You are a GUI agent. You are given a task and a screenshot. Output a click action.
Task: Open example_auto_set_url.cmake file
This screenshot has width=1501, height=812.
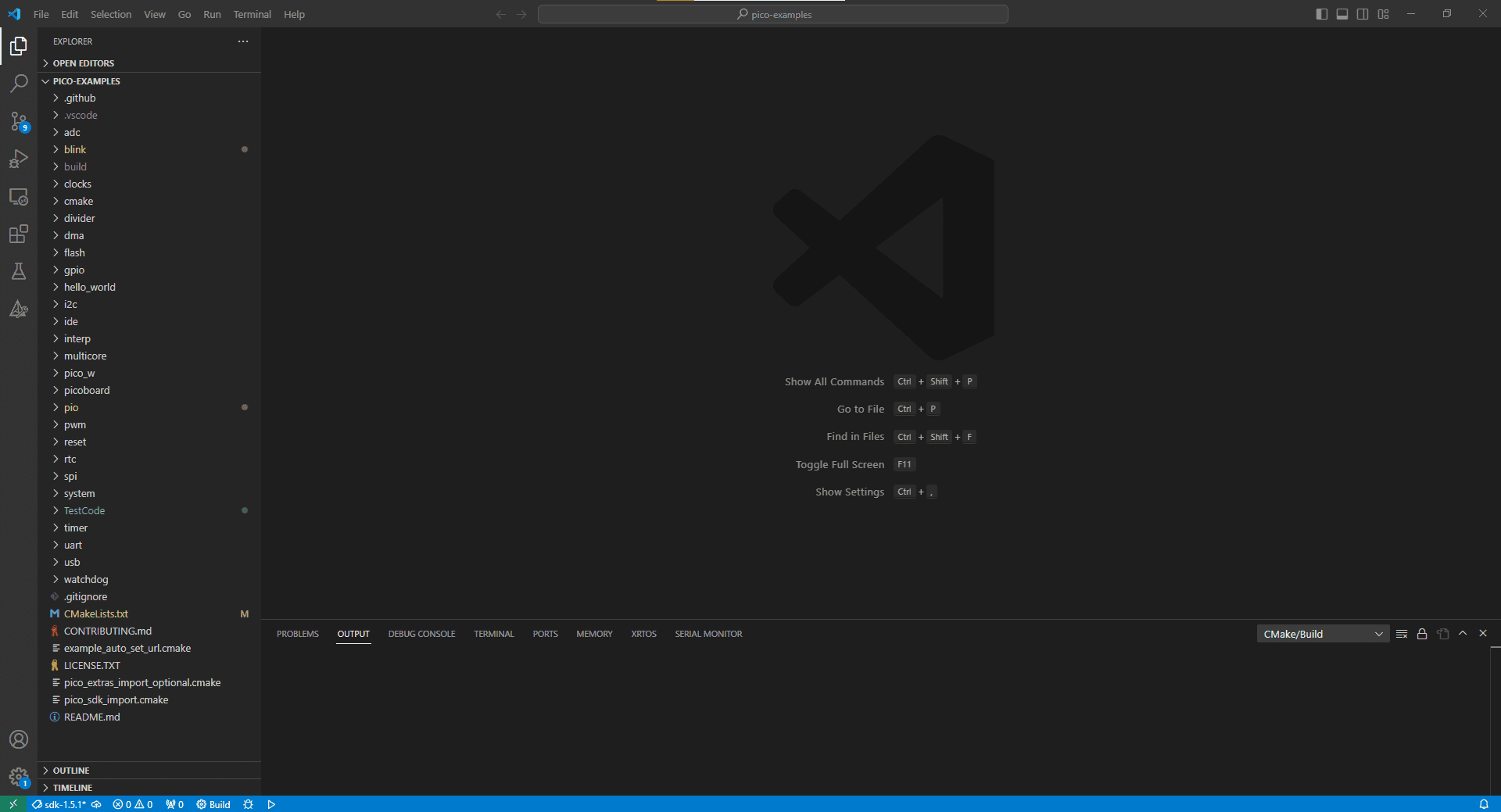tap(149, 648)
